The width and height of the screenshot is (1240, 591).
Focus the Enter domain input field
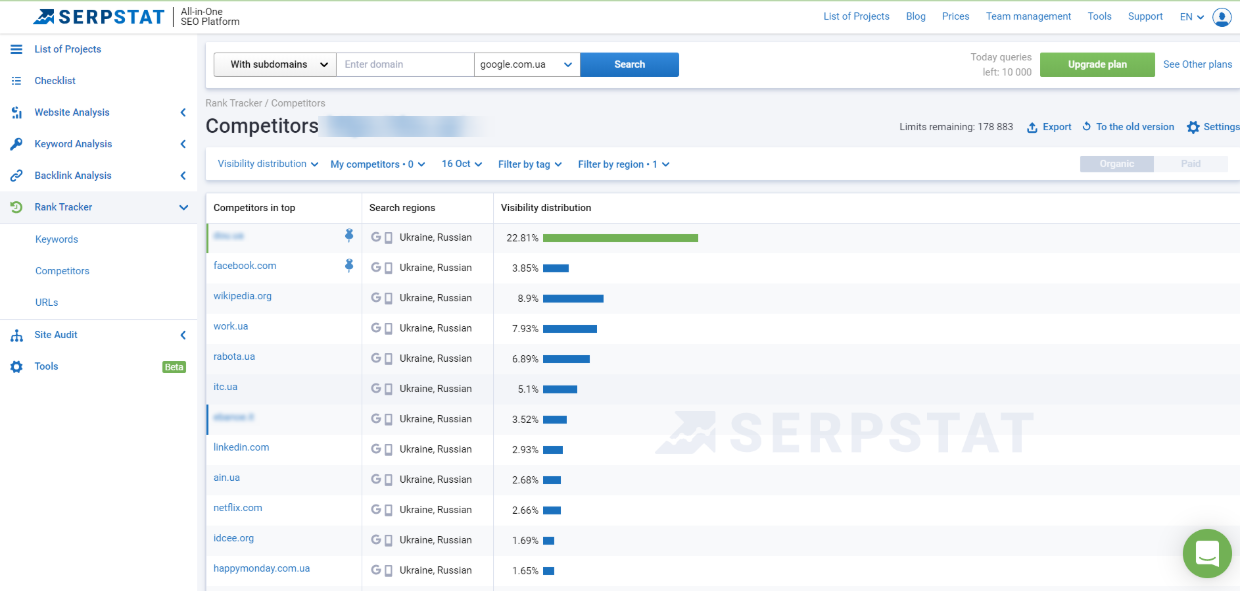click(405, 65)
